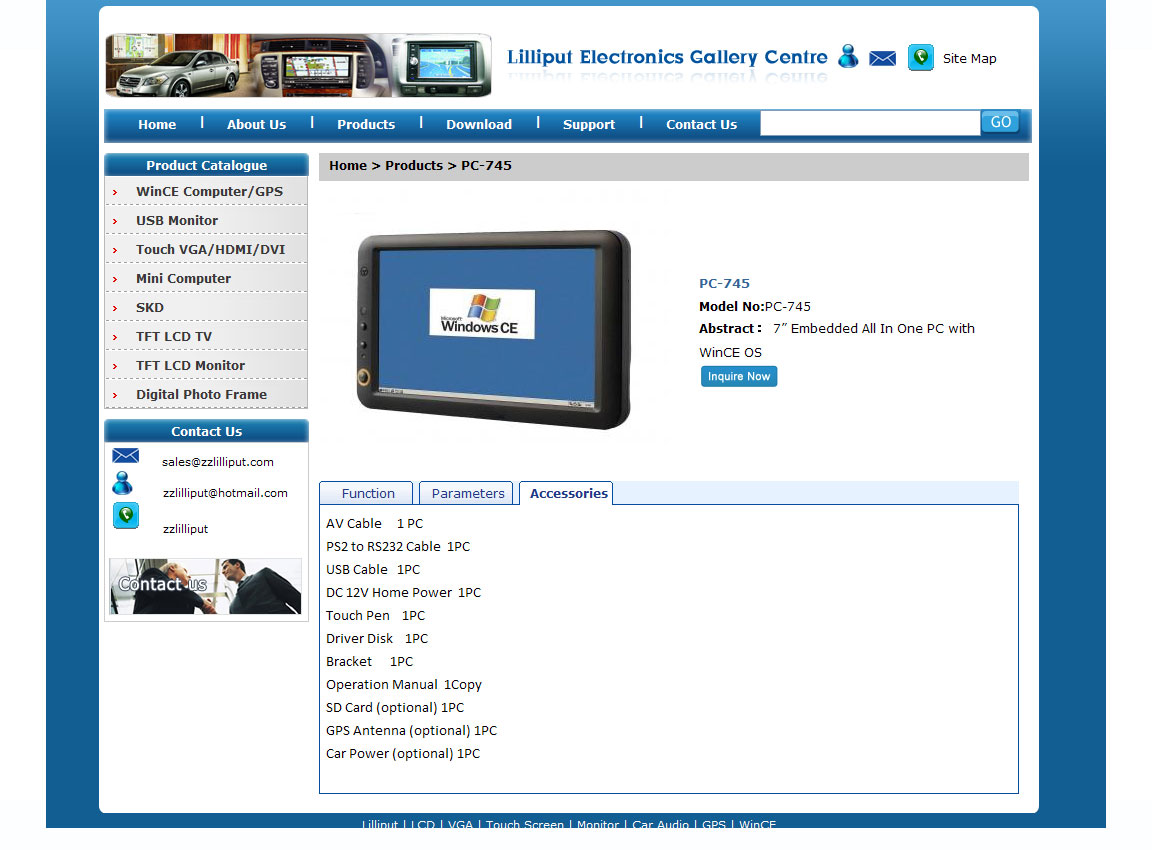
Task: Click the zzlilliput@hotmail.com email address
Action: [226, 493]
